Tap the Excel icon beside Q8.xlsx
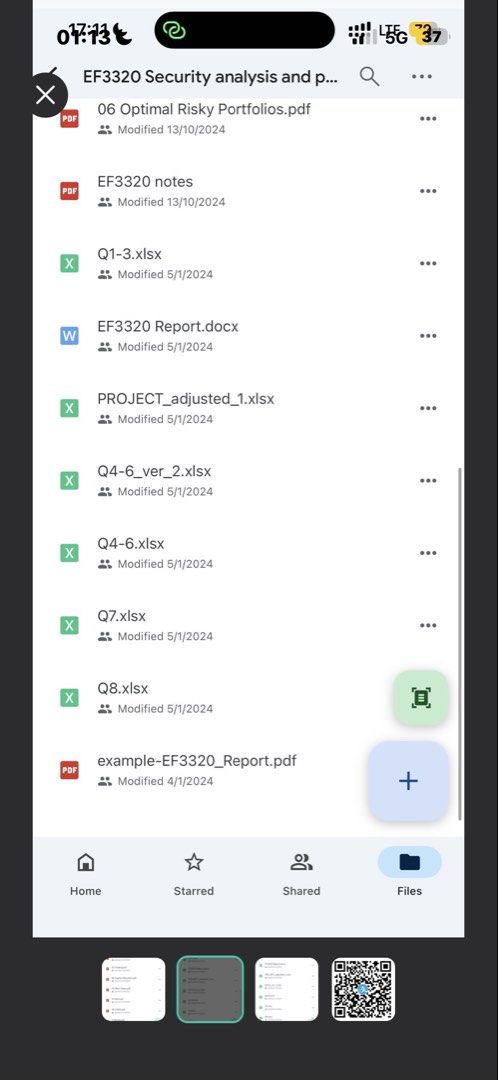498x1080 pixels. [x=70, y=698]
